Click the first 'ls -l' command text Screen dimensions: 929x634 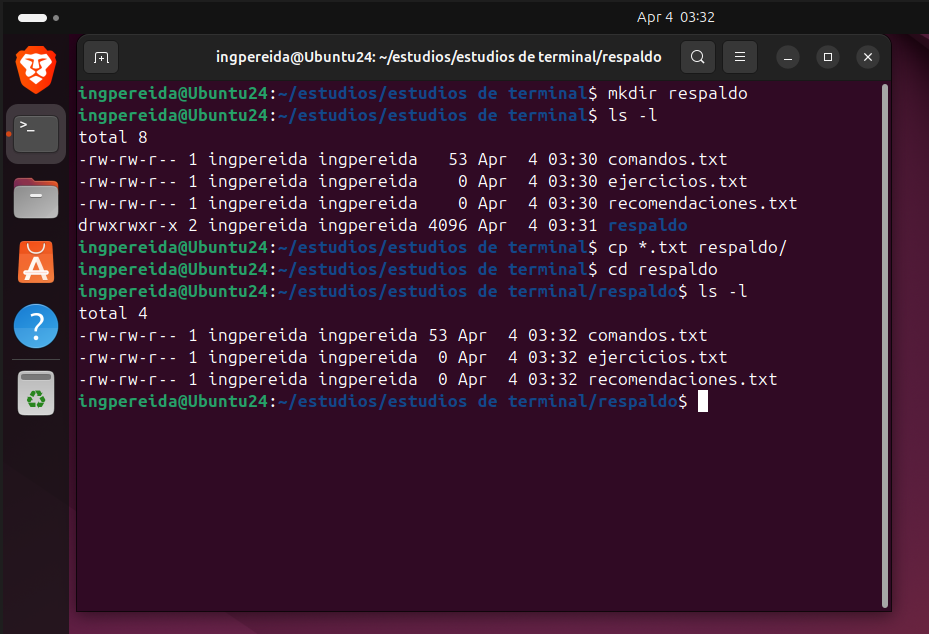[633, 116]
